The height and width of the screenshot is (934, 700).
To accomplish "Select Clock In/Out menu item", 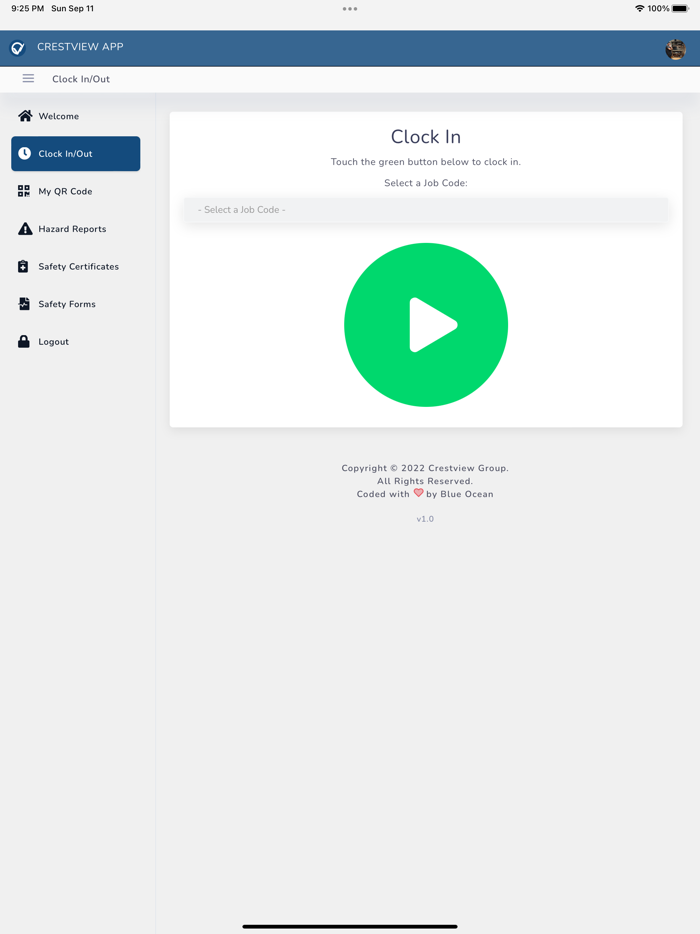I will 76,154.
